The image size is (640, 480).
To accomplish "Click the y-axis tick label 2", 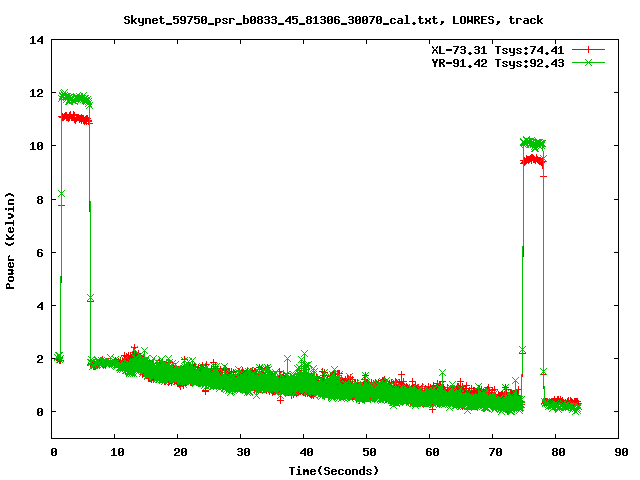I will click(x=40, y=359).
